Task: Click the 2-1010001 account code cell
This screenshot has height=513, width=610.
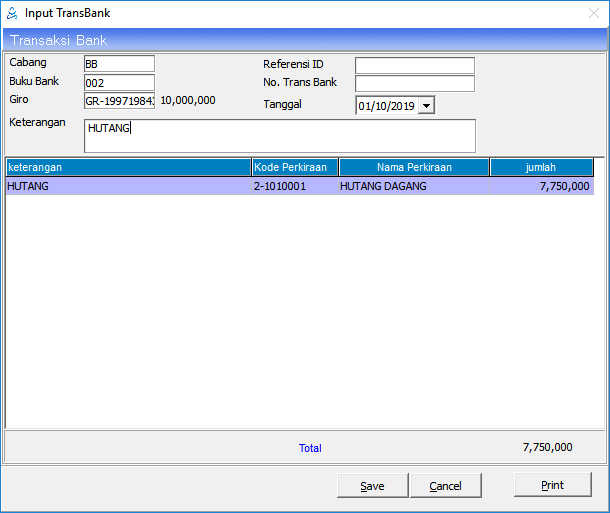Action: (280, 186)
